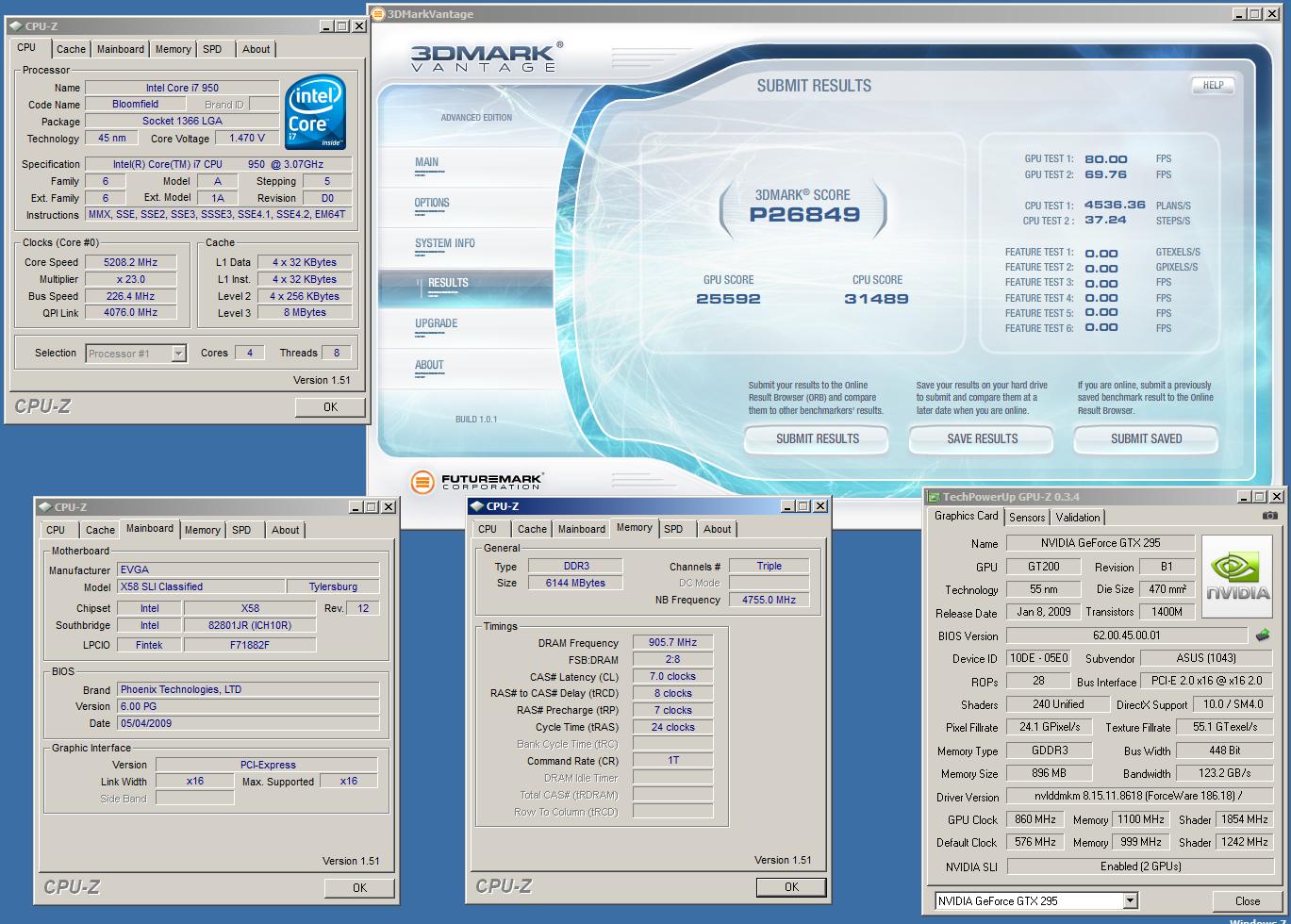Viewport: 1291px width, 924px height.
Task: Open OPTIONS section in 3DMark Vantage
Action: 432,203
